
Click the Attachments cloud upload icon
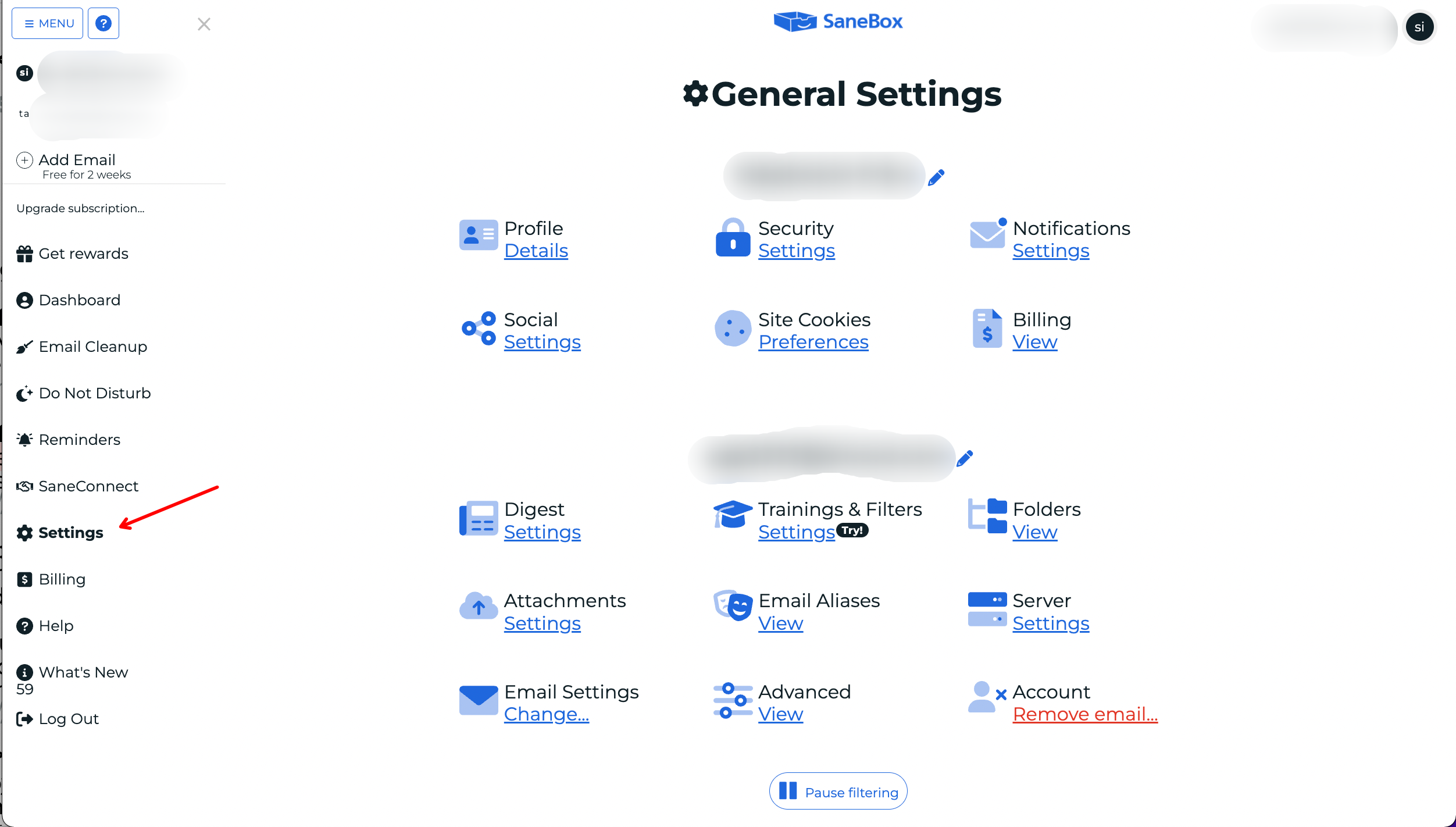479,606
